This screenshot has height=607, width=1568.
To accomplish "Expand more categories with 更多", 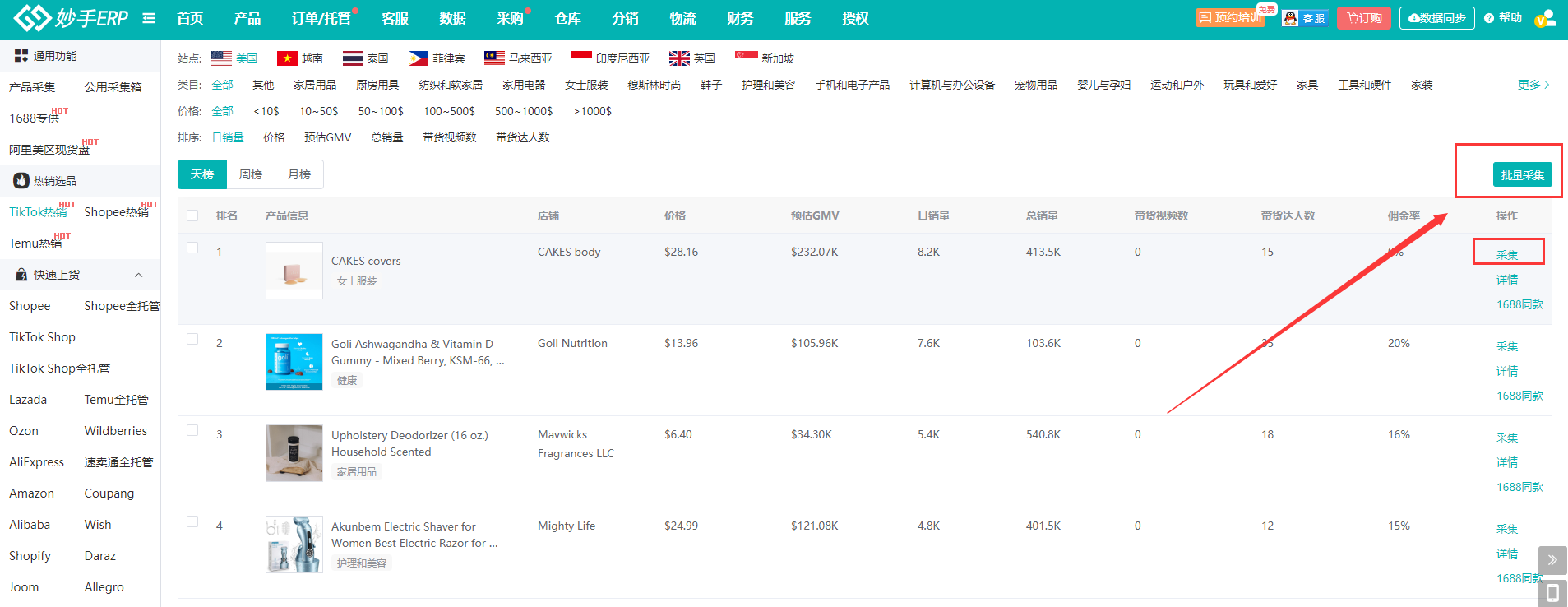I will pos(1533,85).
